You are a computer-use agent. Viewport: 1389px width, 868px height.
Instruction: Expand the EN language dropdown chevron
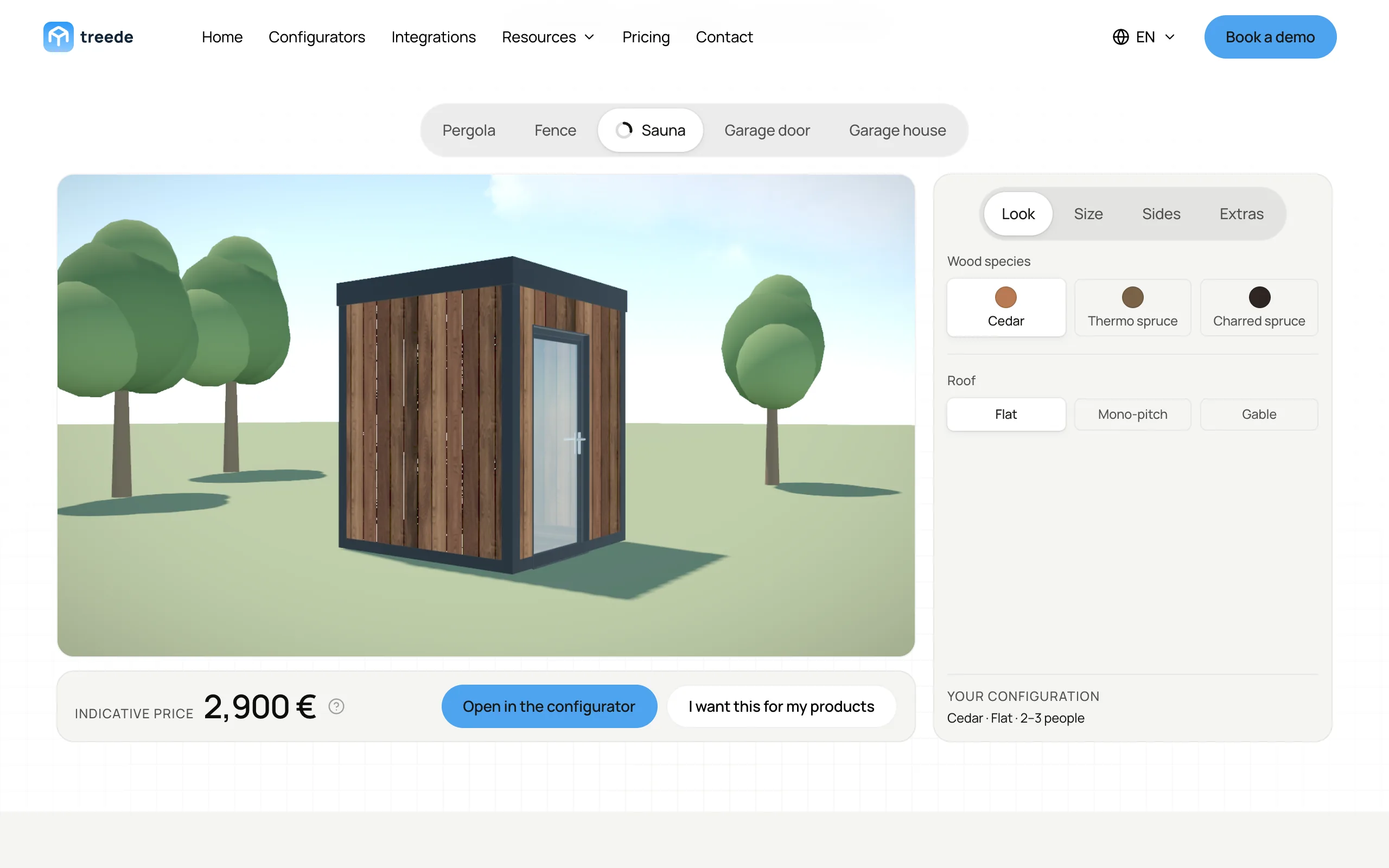pos(1170,37)
